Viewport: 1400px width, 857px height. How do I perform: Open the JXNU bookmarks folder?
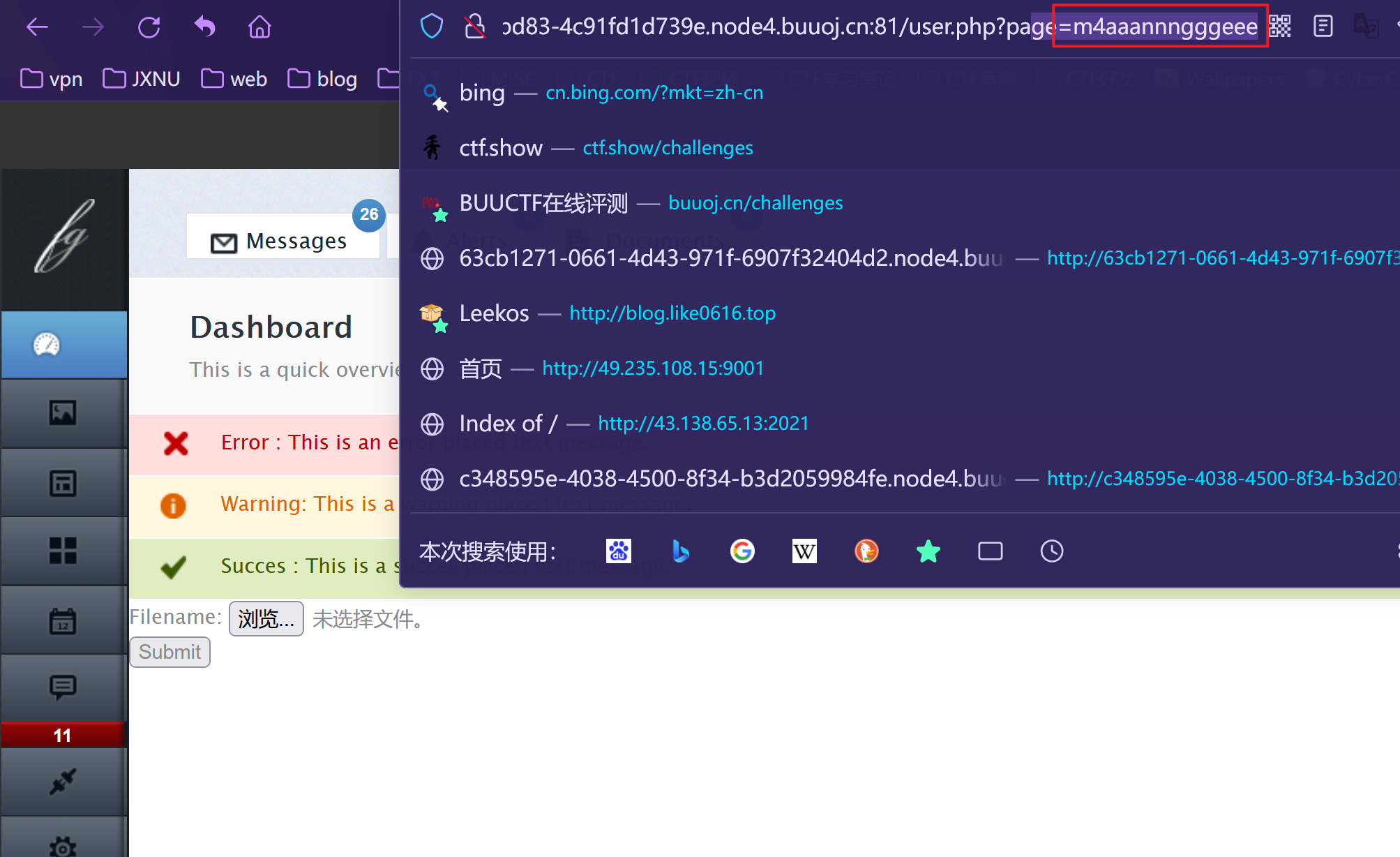click(x=142, y=79)
